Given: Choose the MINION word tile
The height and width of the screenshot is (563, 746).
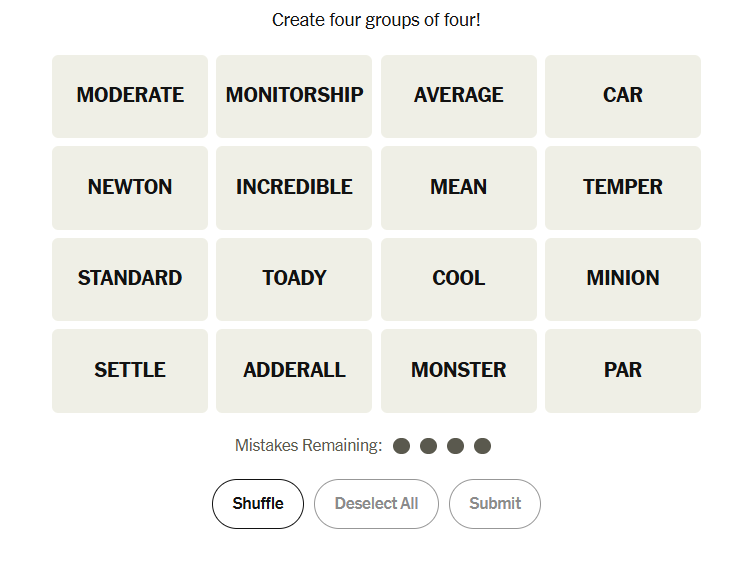Looking at the screenshot, I should 623,279.
